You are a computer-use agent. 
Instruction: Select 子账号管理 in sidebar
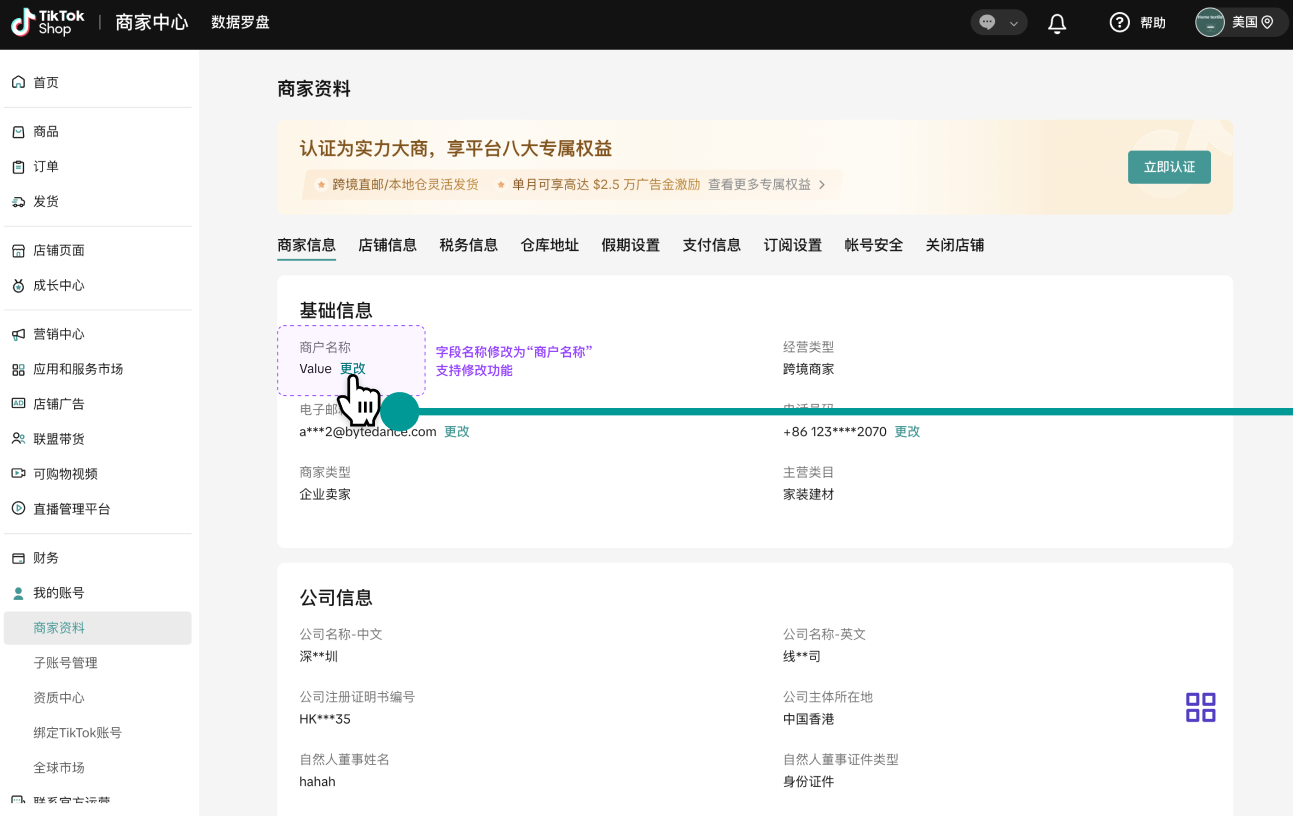65,663
